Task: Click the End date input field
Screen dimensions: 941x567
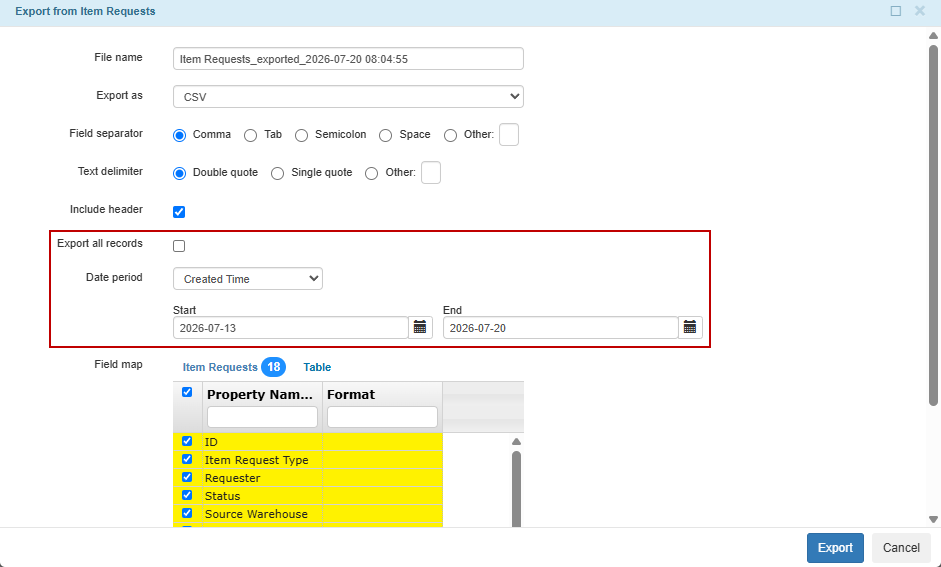Action: 561,328
